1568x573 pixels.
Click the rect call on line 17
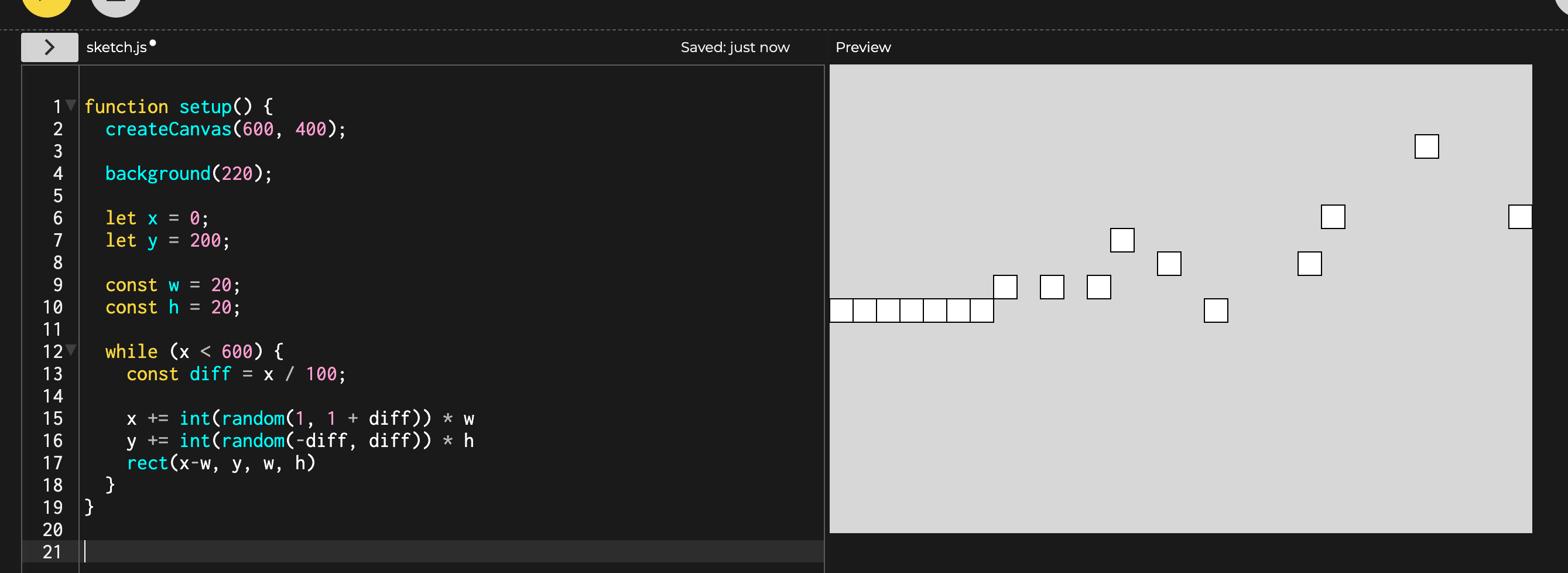tap(148, 463)
